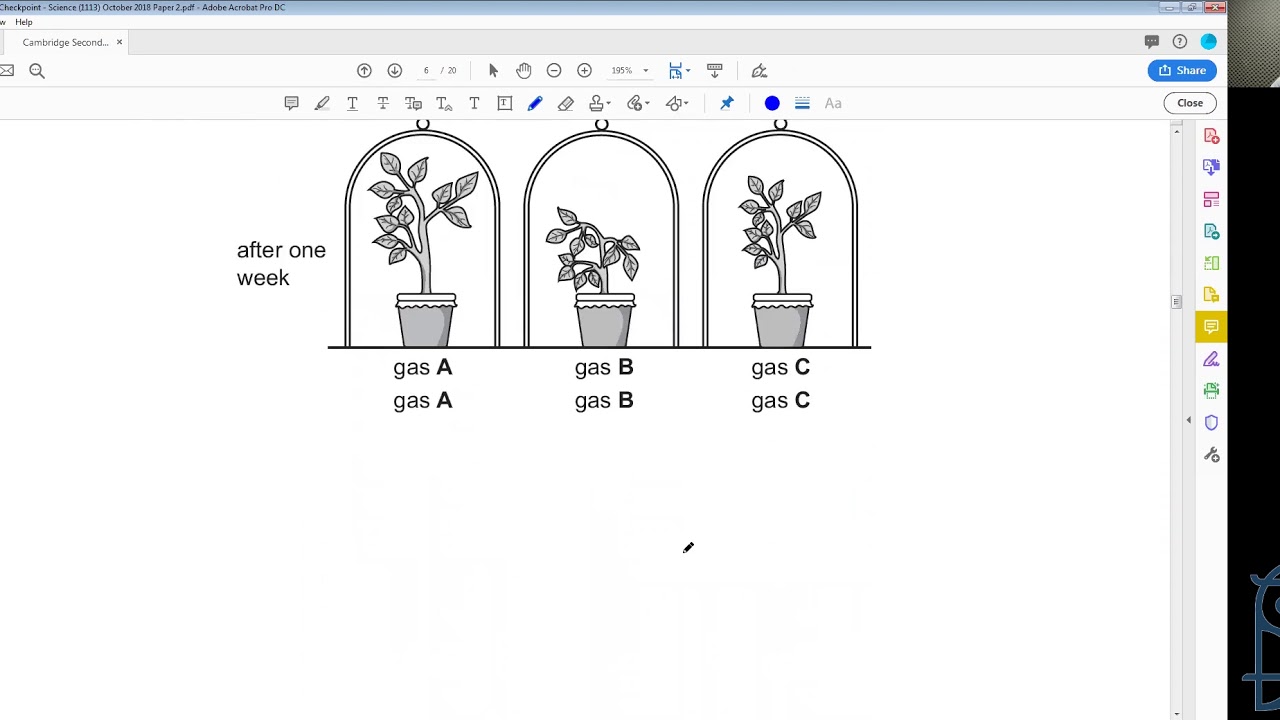The height and width of the screenshot is (720, 1280).
Task: Open the line thickness option
Action: point(802,103)
